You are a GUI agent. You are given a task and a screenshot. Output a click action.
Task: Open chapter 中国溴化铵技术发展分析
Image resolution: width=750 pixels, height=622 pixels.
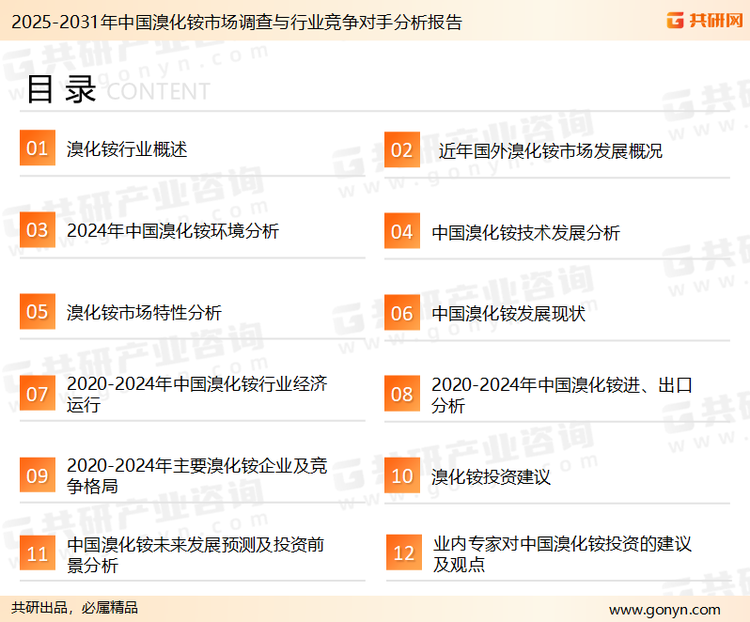coord(526,233)
